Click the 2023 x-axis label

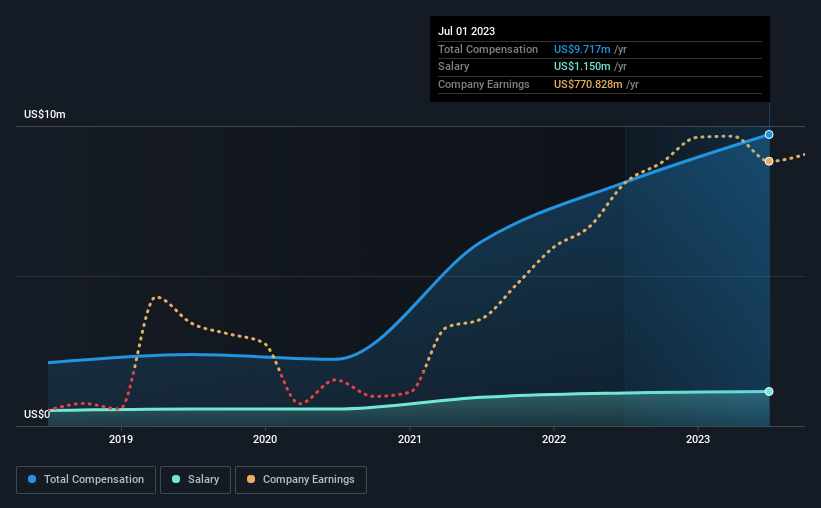pyautogui.click(x=698, y=439)
